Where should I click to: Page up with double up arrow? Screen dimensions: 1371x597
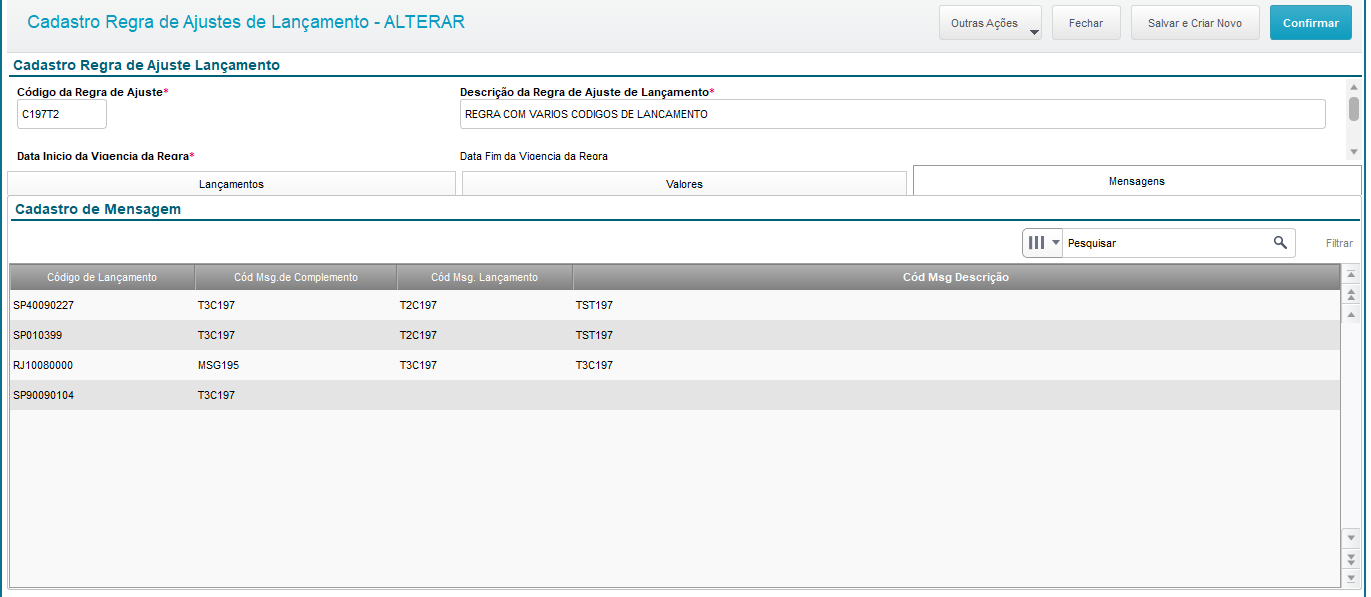click(x=1351, y=295)
